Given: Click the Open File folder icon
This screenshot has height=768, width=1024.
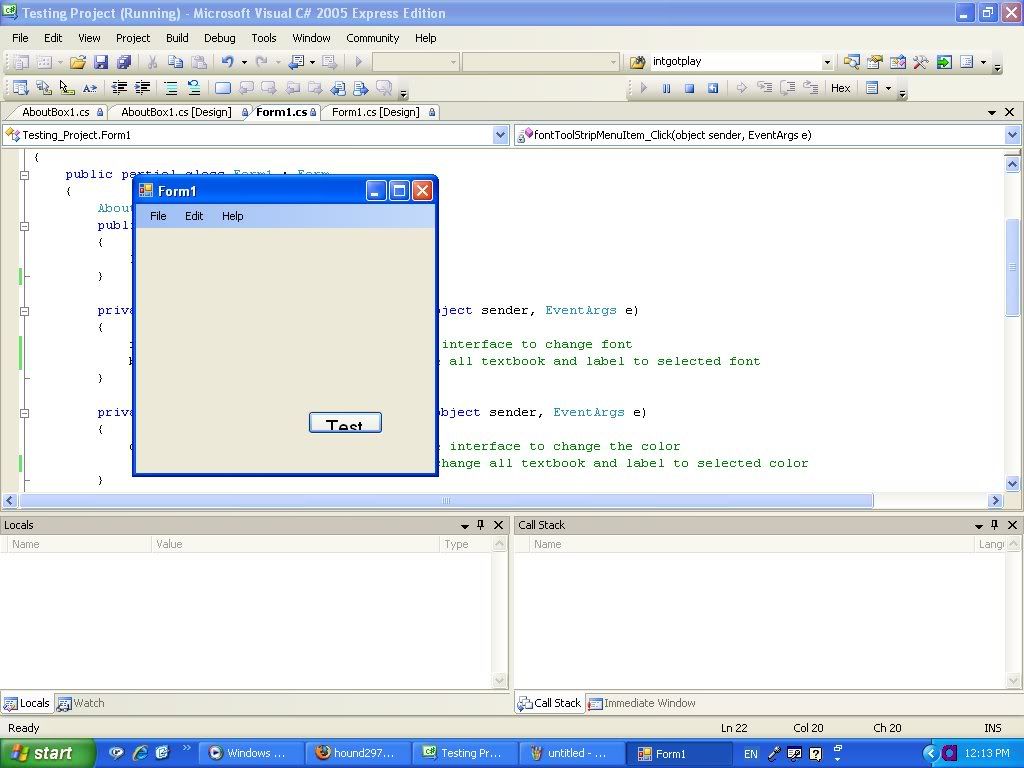Looking at the screenshot, I should pos(77,62).
